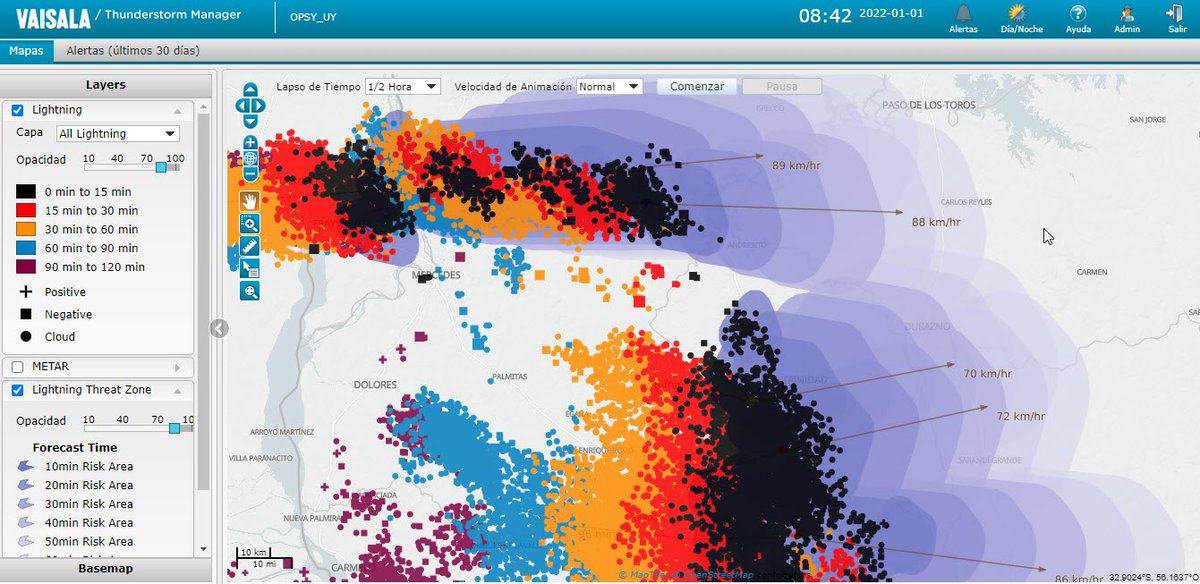The width and height of the screenshot is (1200, 584).
Task: Click the 88 km/hr storm speed label
Action: (x=936, y=221)
